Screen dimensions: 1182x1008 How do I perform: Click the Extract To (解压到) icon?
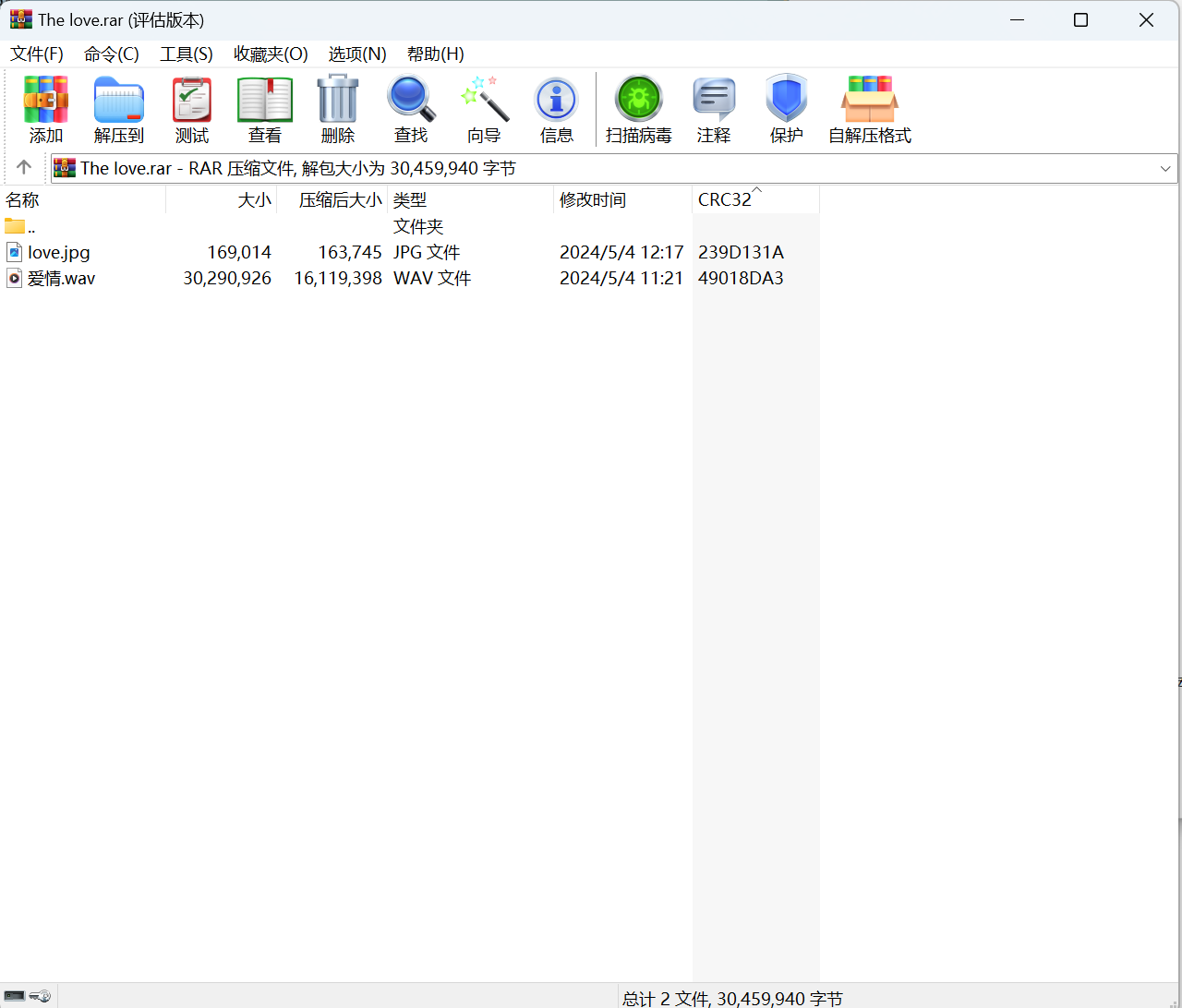(119, 100)
